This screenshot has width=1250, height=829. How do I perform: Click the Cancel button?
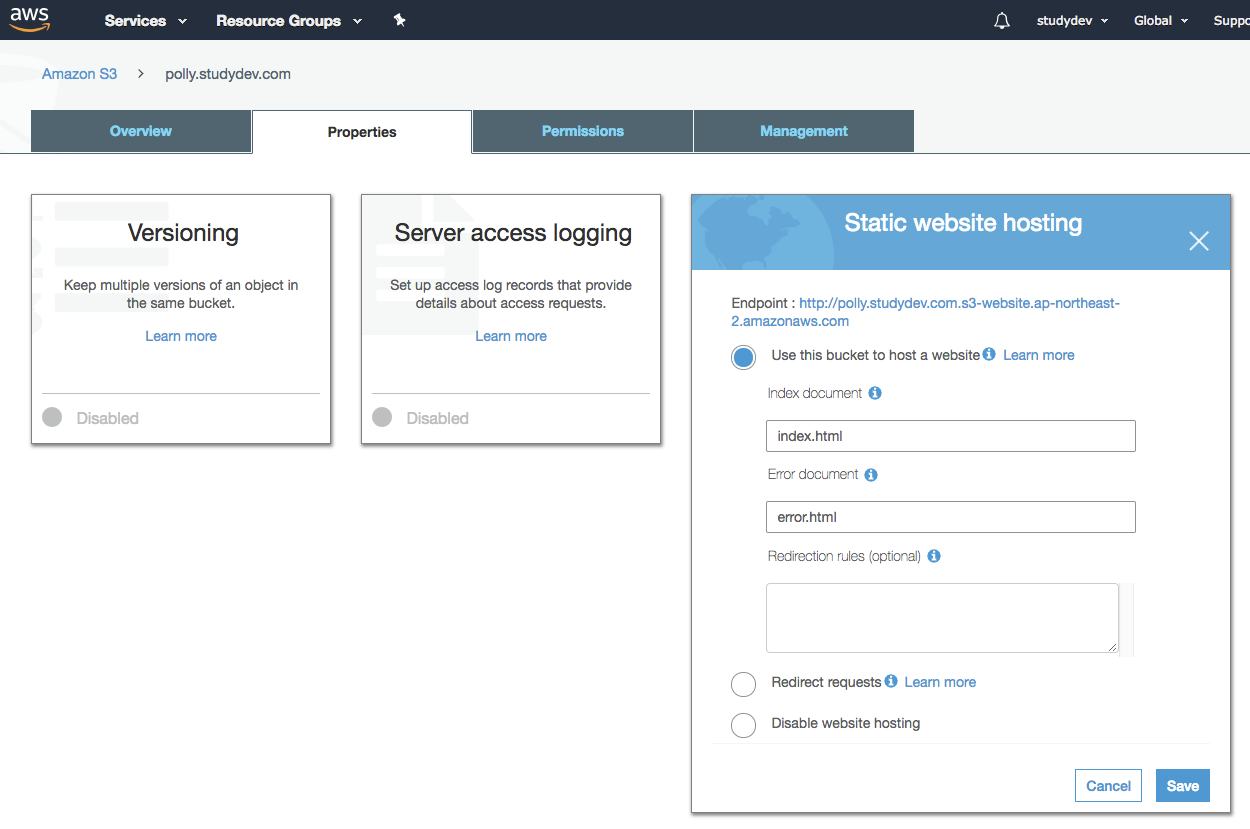(x=1109, y=786)
